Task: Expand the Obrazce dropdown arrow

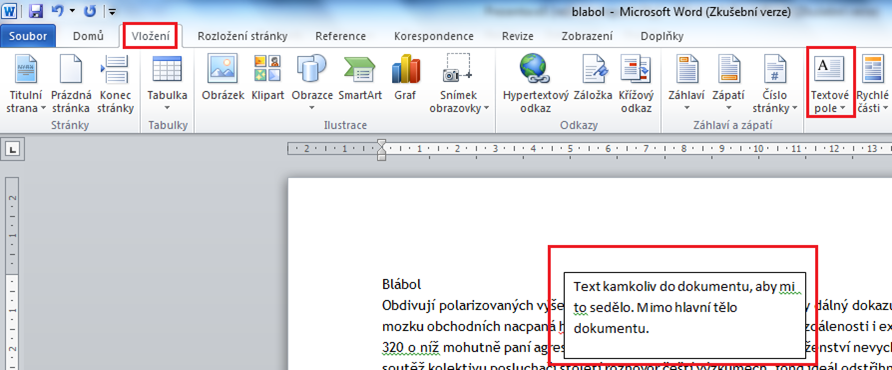Action: point(312,108)
